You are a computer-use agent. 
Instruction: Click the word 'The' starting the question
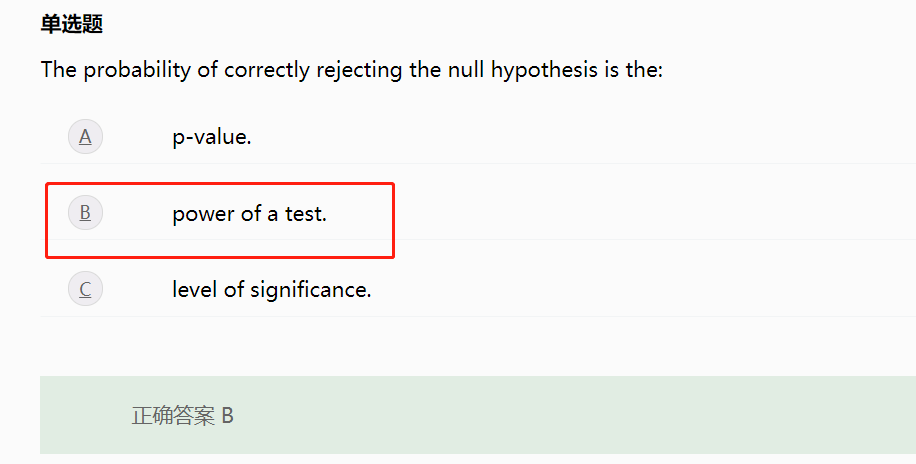[59, 71]
